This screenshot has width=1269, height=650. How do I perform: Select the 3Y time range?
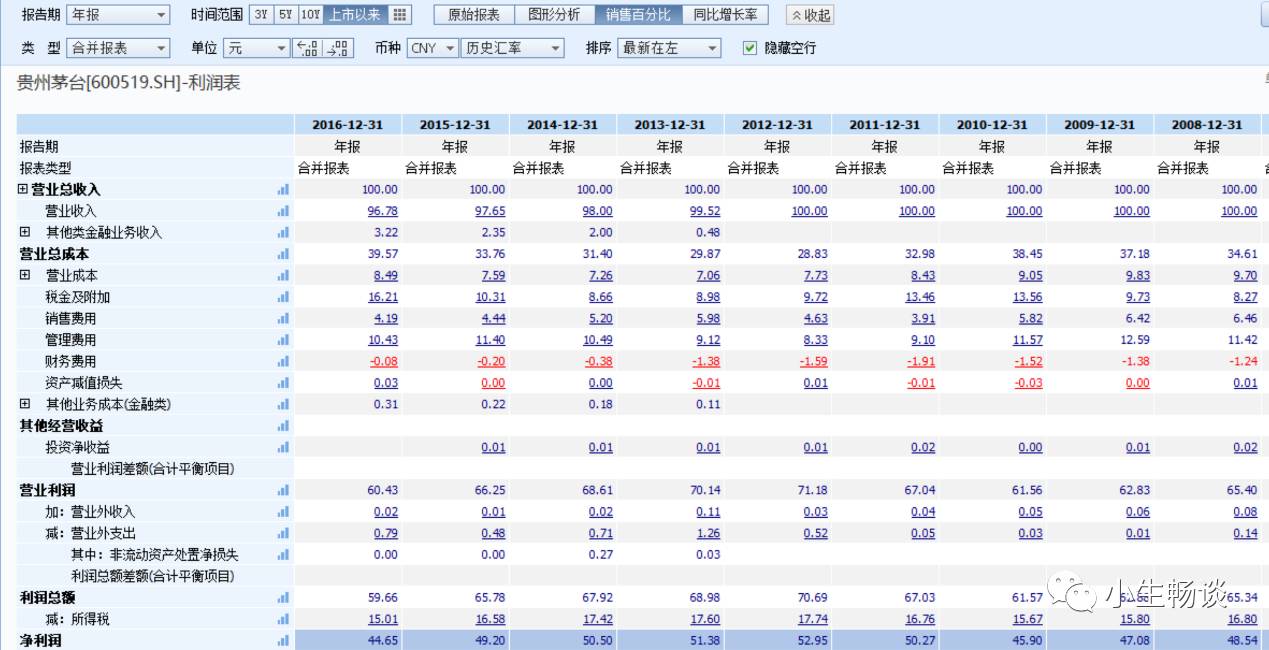coord(261,15)
